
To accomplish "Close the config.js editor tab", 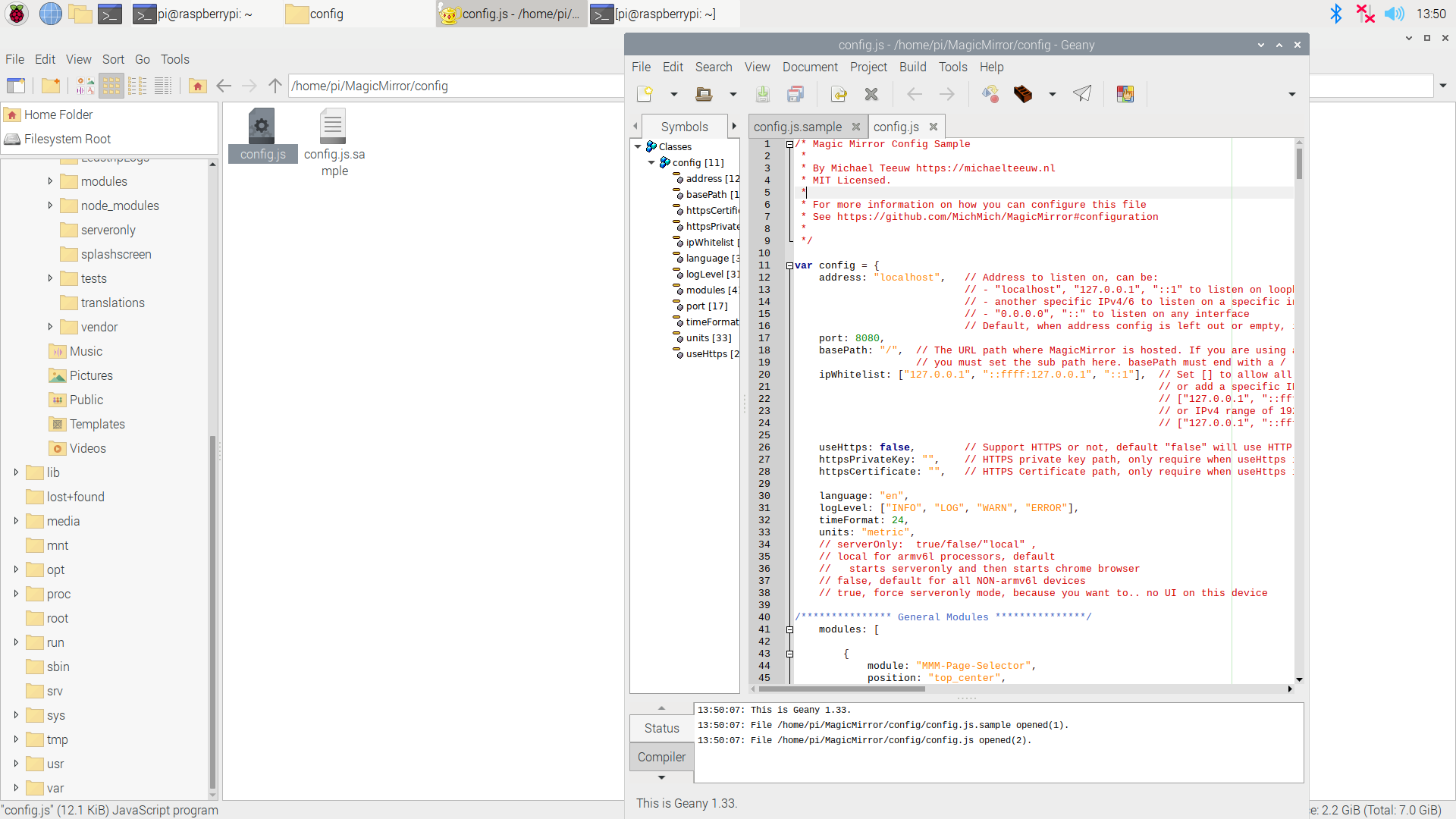I will click(x=934, y=127).
